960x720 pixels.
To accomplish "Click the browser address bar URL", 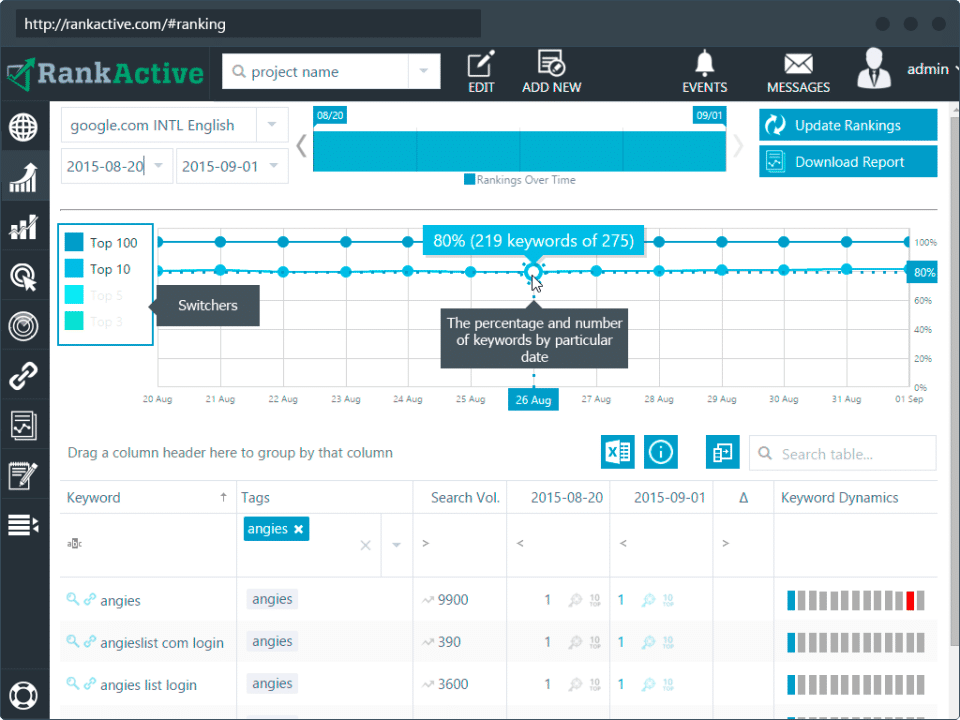I will tap(125, 24).
